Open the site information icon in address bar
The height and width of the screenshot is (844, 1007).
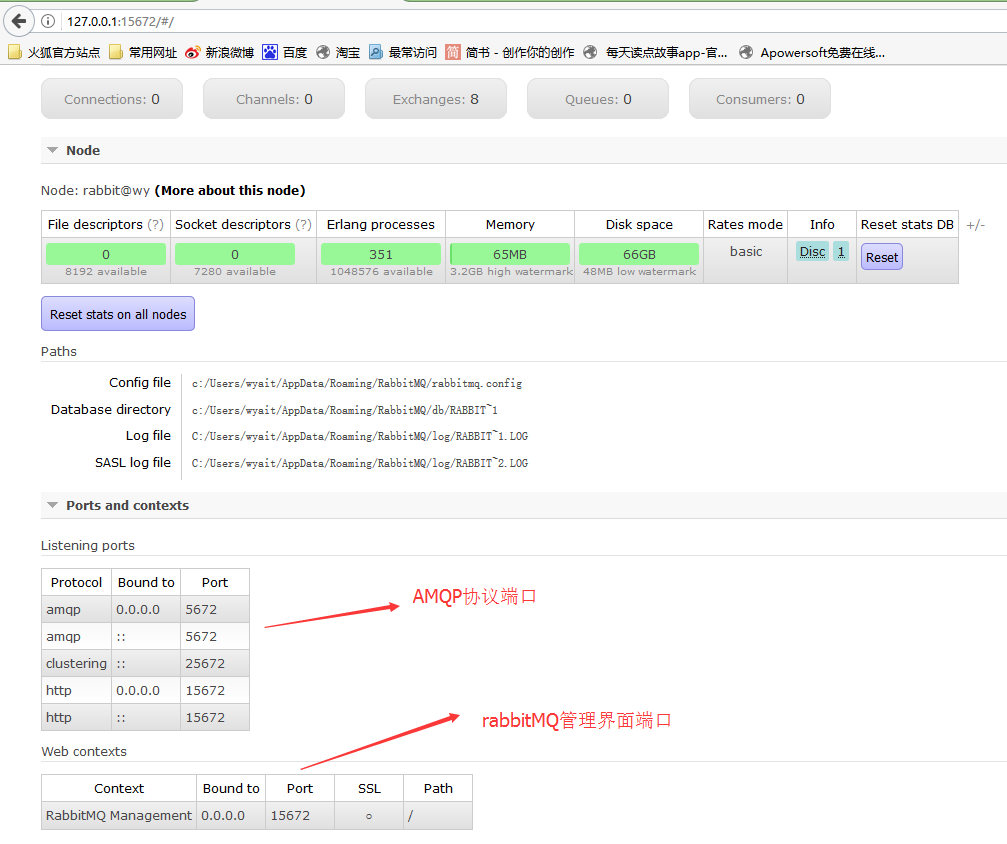click(48, 21)
